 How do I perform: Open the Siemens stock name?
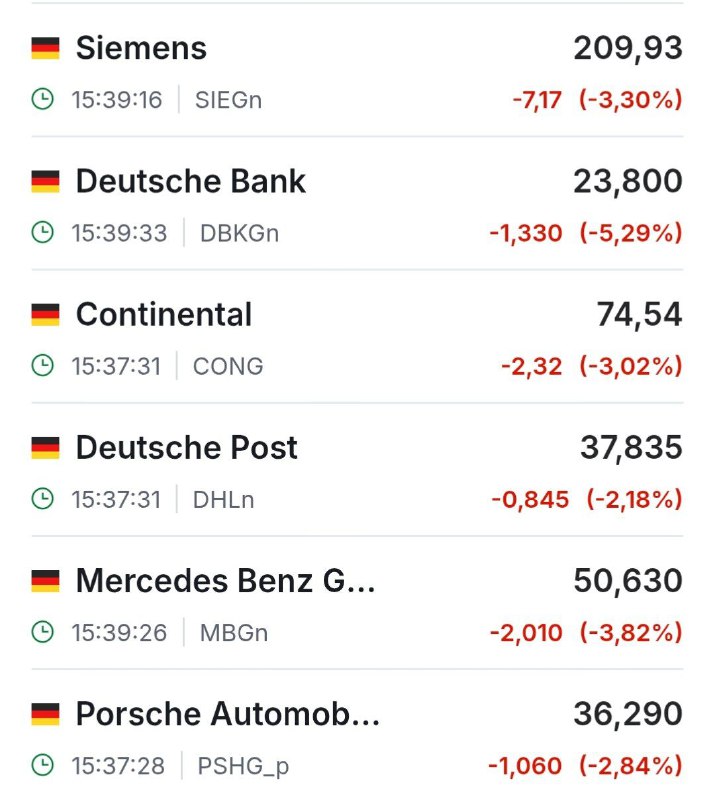click(x=141, y=48)
